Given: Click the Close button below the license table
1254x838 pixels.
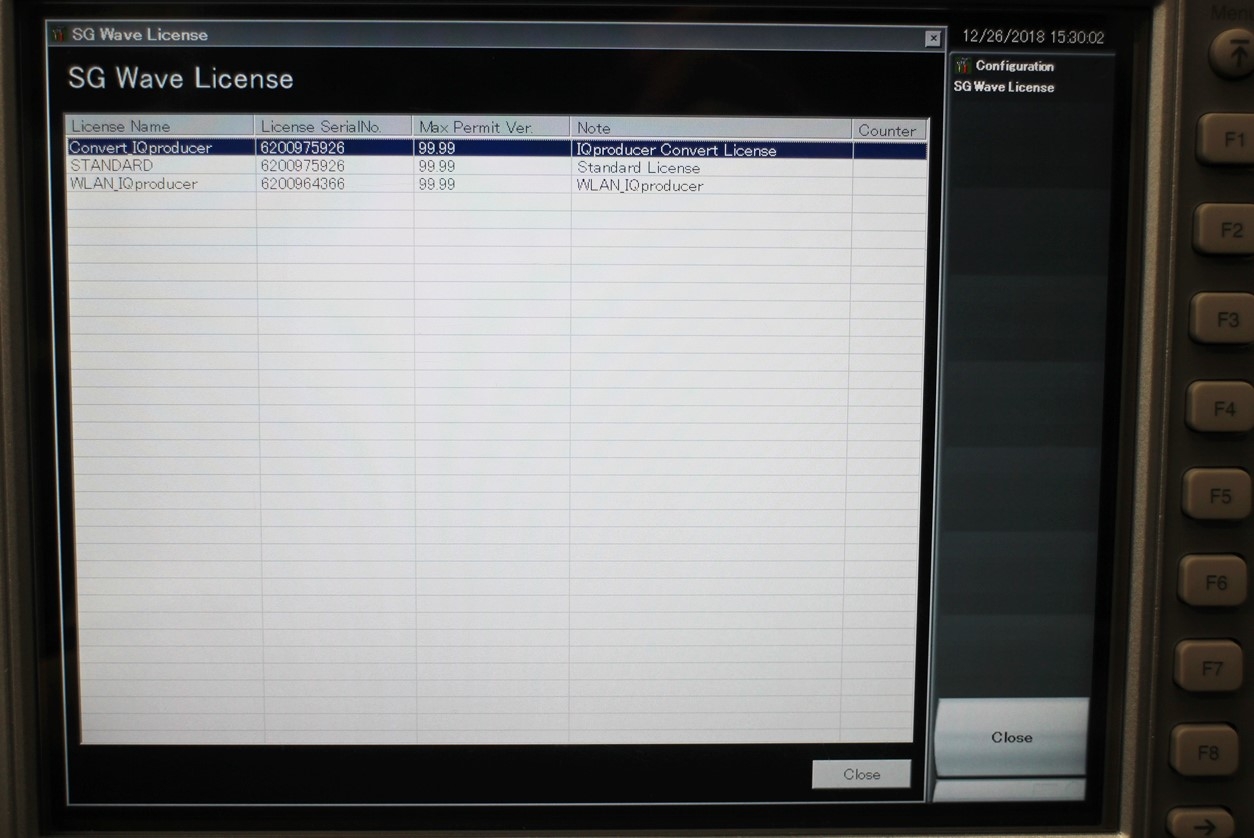Looking at the screenshot, I should tap(861, 774).
